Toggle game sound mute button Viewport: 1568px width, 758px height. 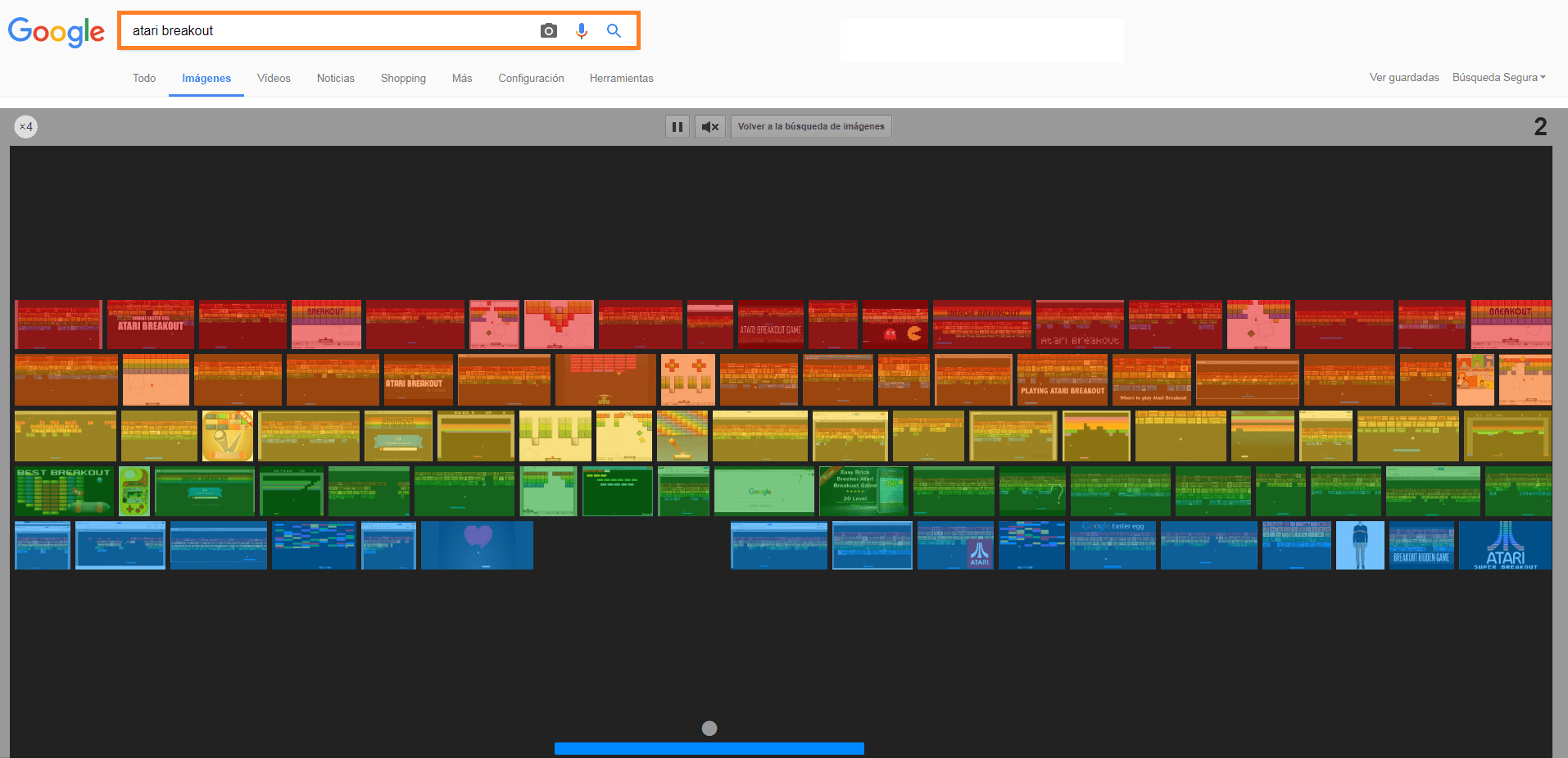[710, 127]
